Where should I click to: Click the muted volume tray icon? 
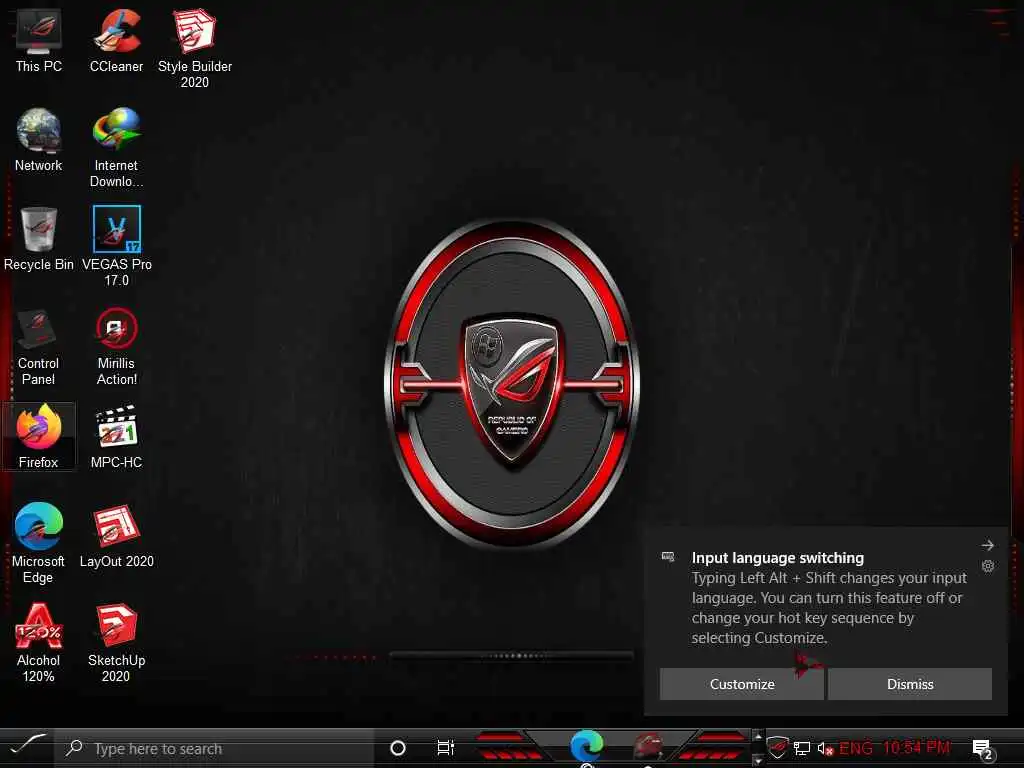tap(825, 748)
